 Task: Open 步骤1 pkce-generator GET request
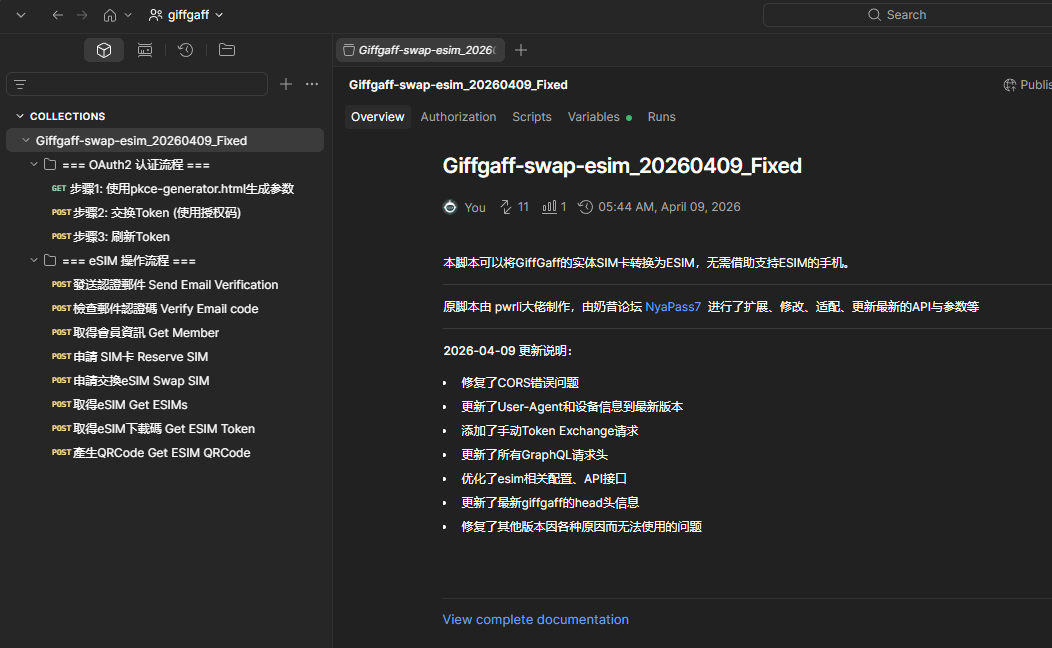coord(173,188)
